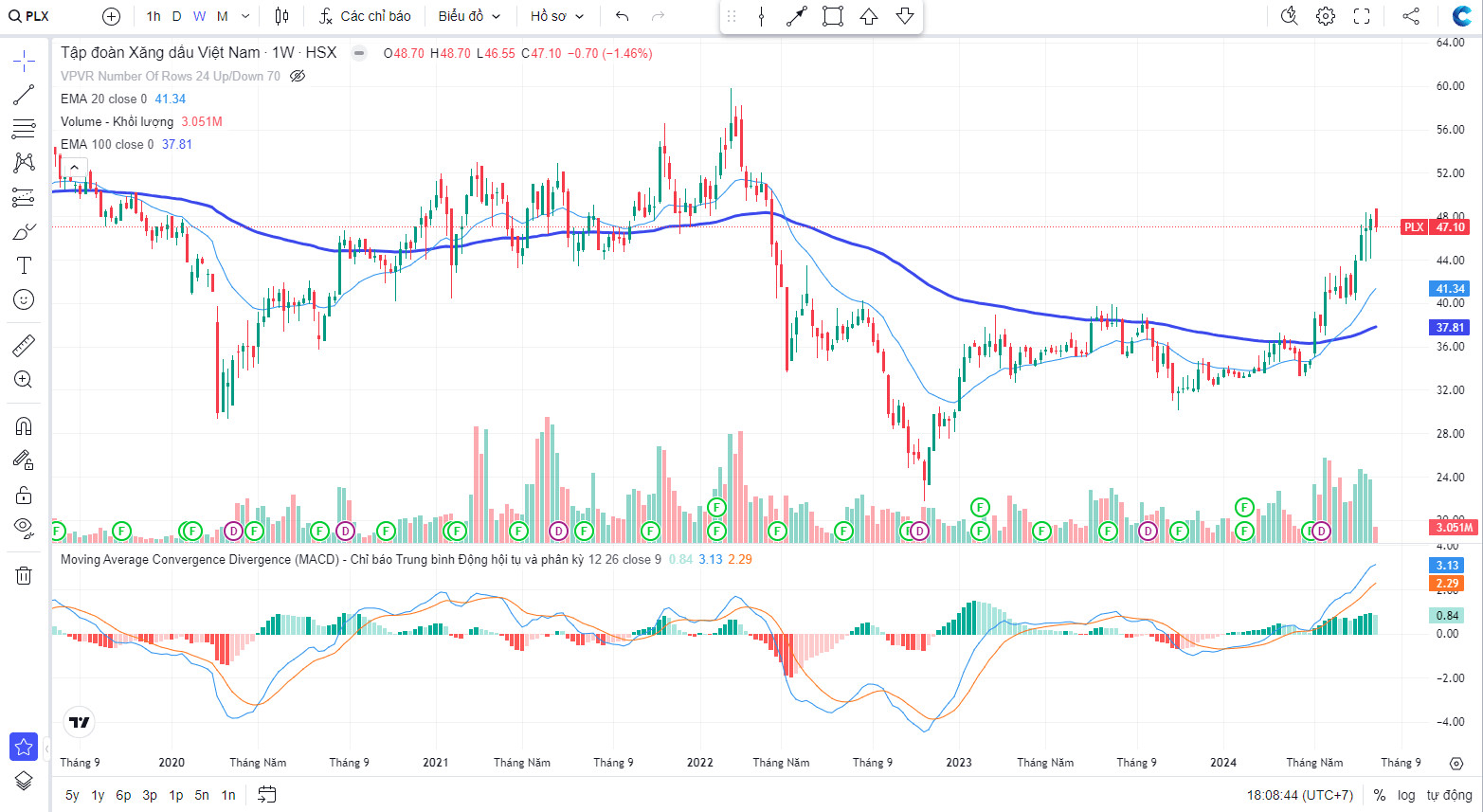
Task: Select the arrow up mark tool
Action: click(869, 16)
